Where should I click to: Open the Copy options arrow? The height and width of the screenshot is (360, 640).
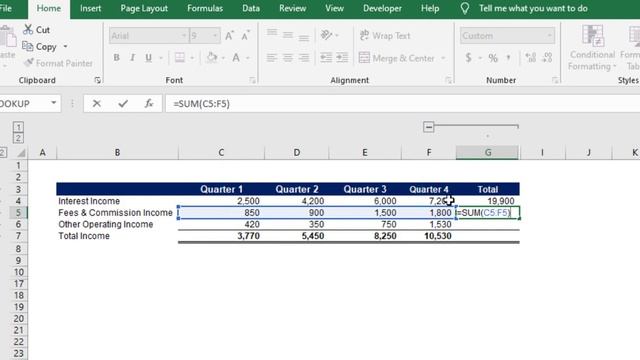point(65,47)
